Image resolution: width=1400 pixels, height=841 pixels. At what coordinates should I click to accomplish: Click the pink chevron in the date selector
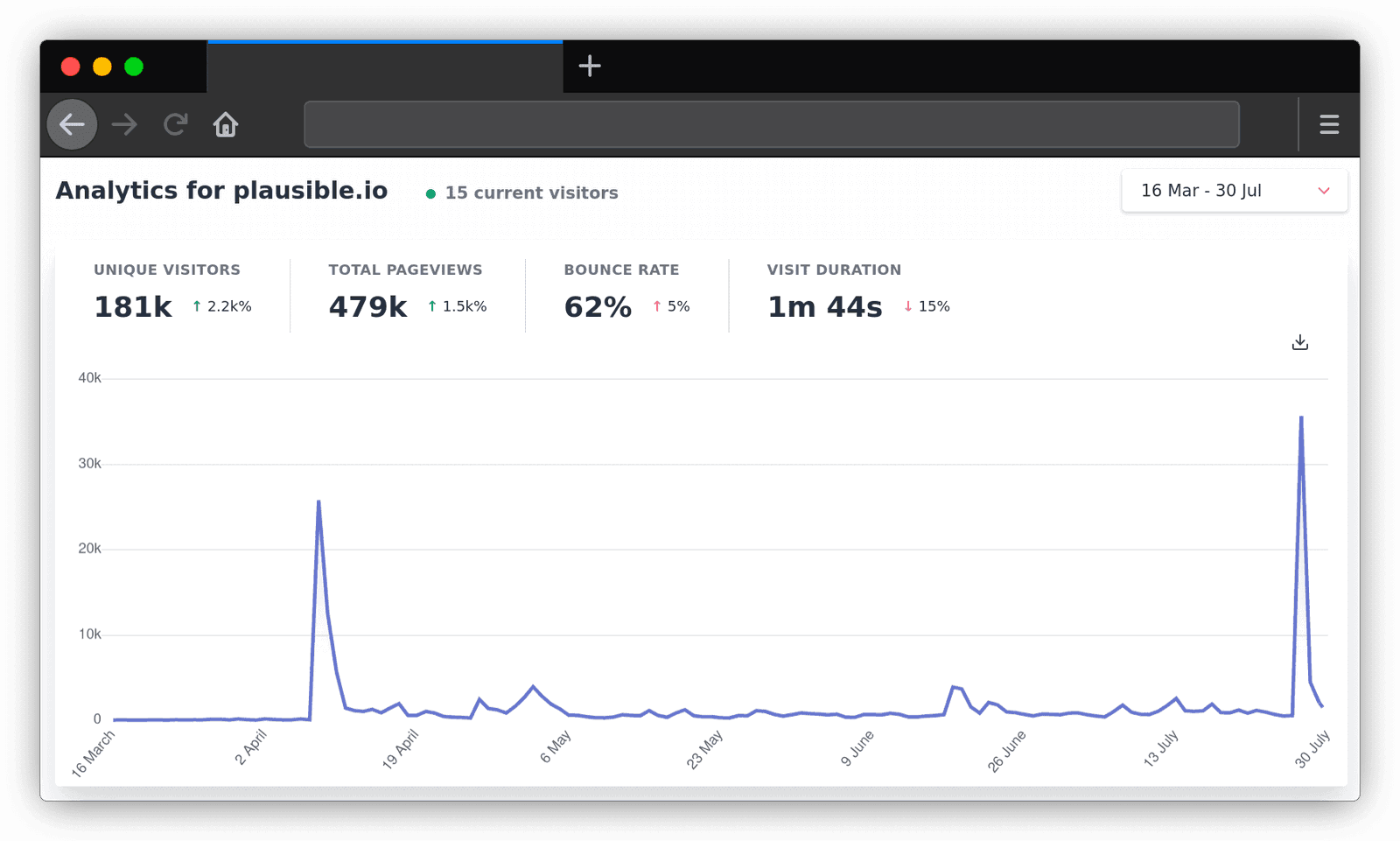[1324, 191]
